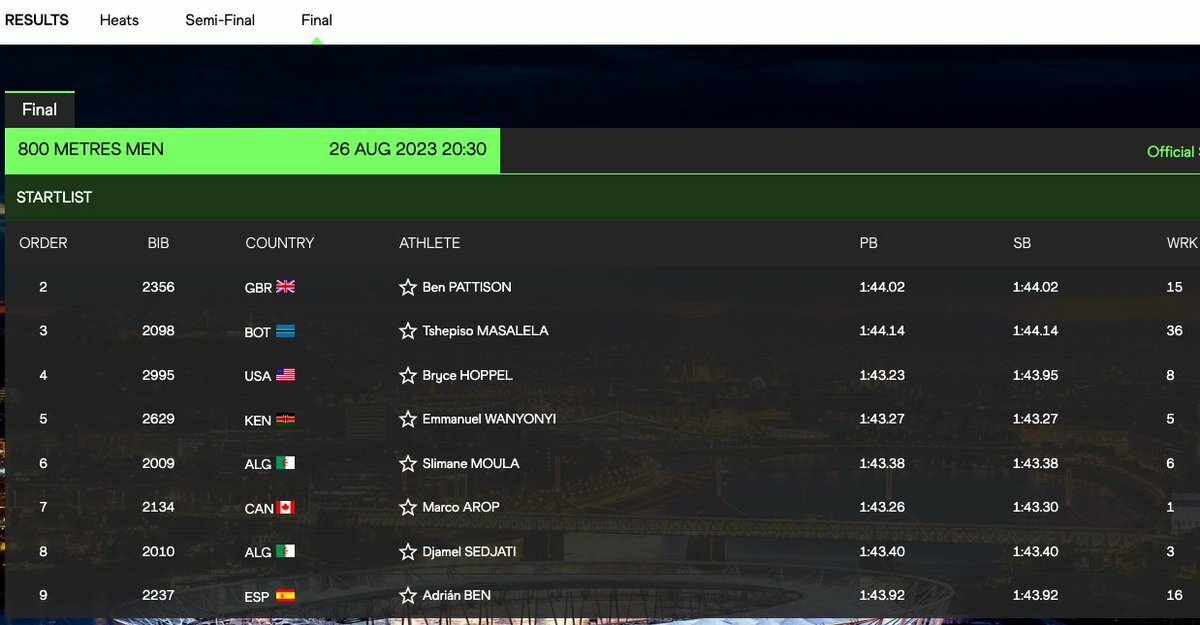Click the GBR flag icon
This screenshot has width=1200, height=625.
click(286, 287)
